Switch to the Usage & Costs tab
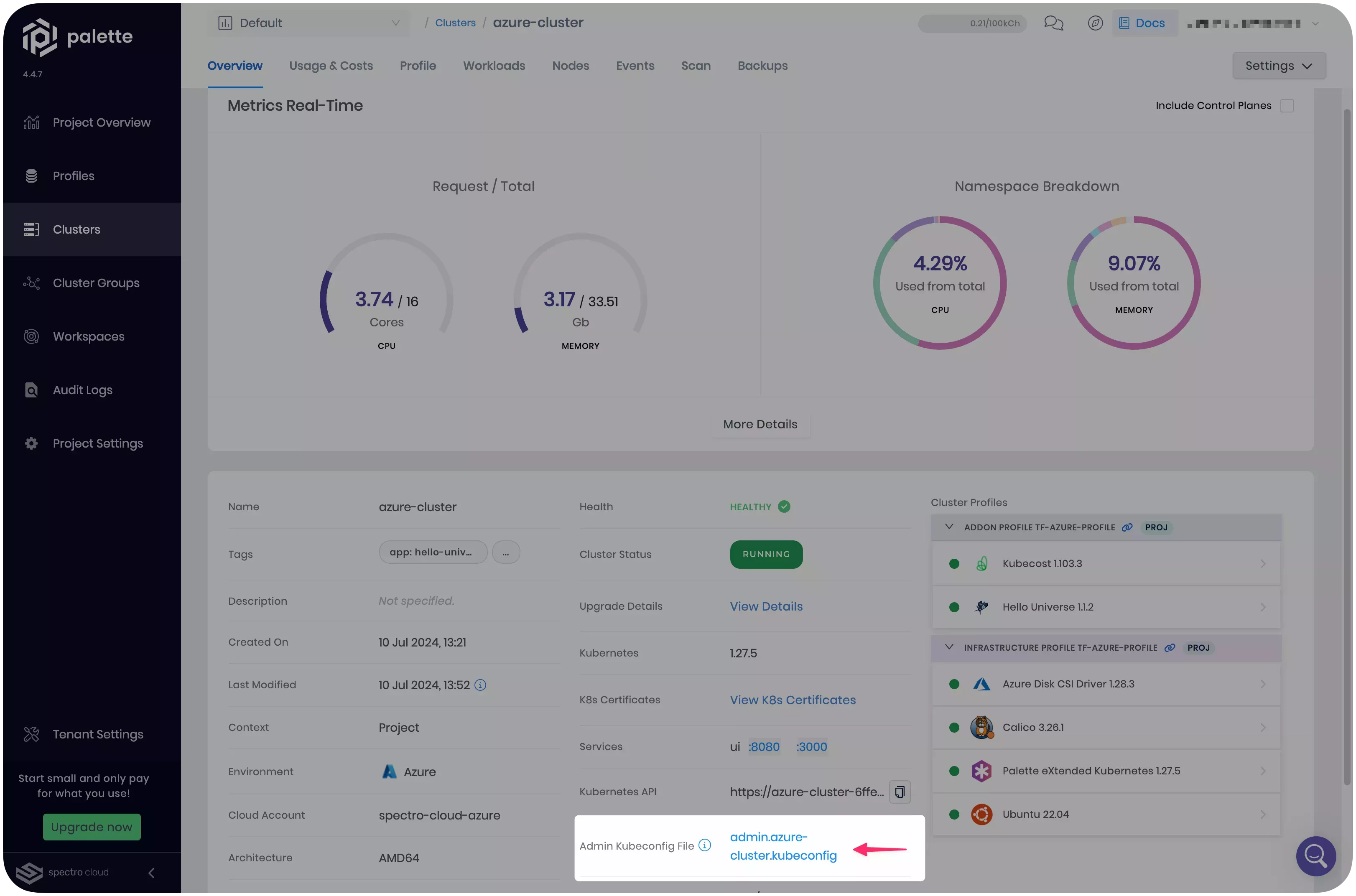The height and width of the screenshot is (896, 1356). click(331, 66)
